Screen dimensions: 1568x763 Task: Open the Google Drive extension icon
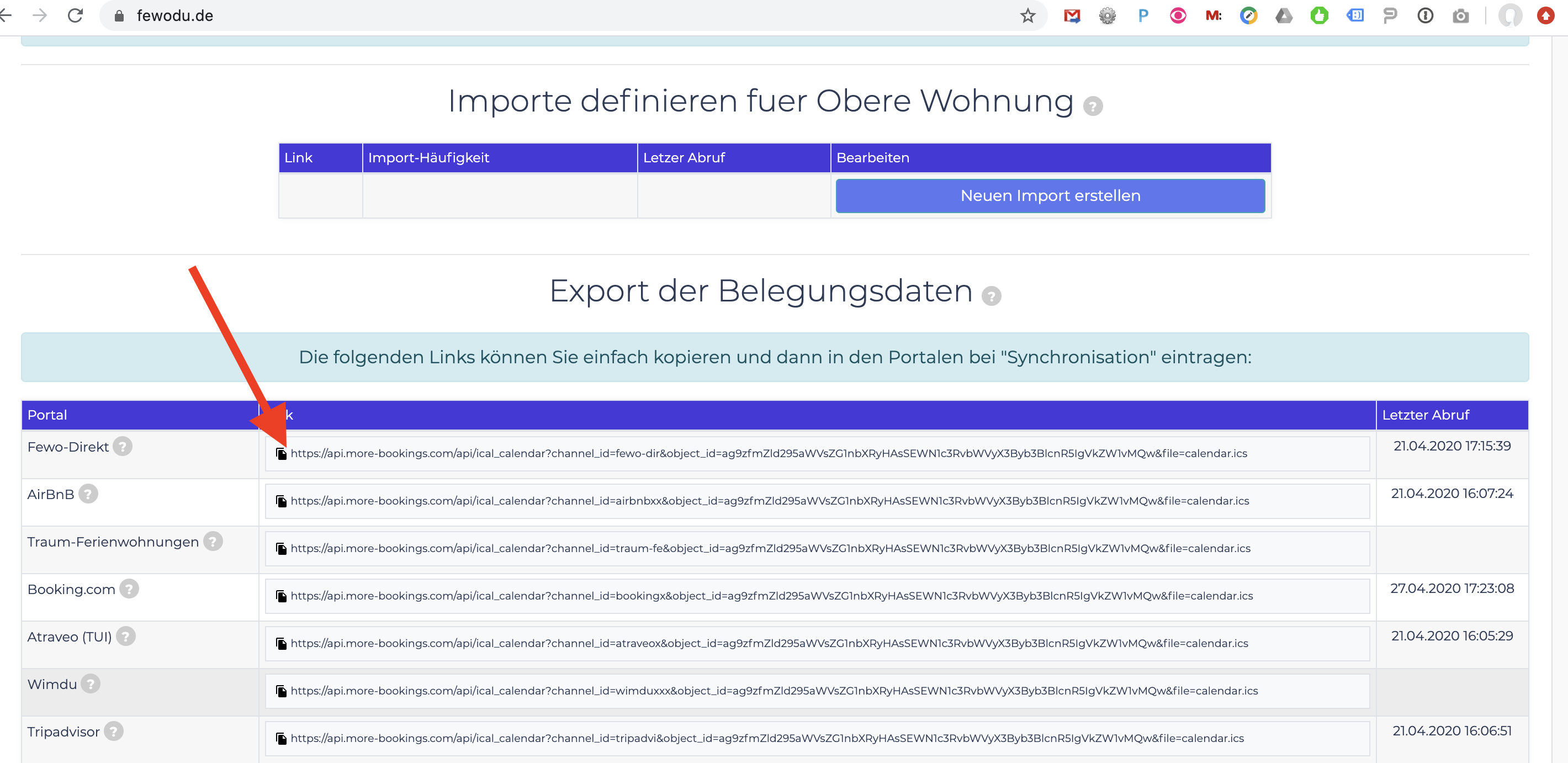(1284, 16)
